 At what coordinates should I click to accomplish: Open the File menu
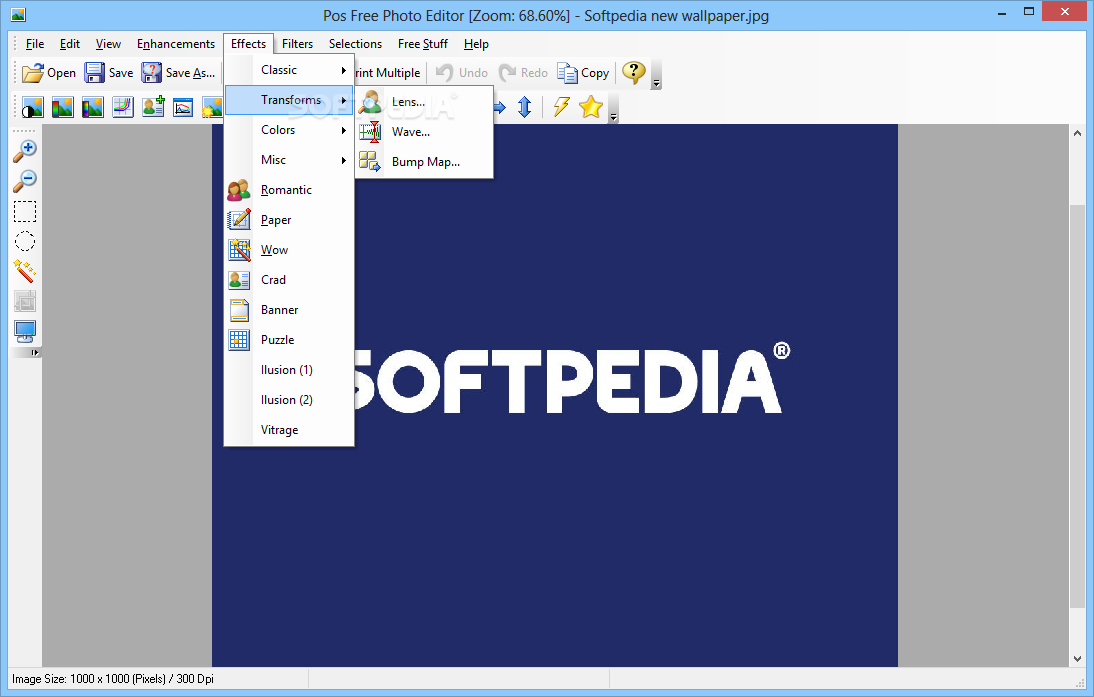(35, 44)
